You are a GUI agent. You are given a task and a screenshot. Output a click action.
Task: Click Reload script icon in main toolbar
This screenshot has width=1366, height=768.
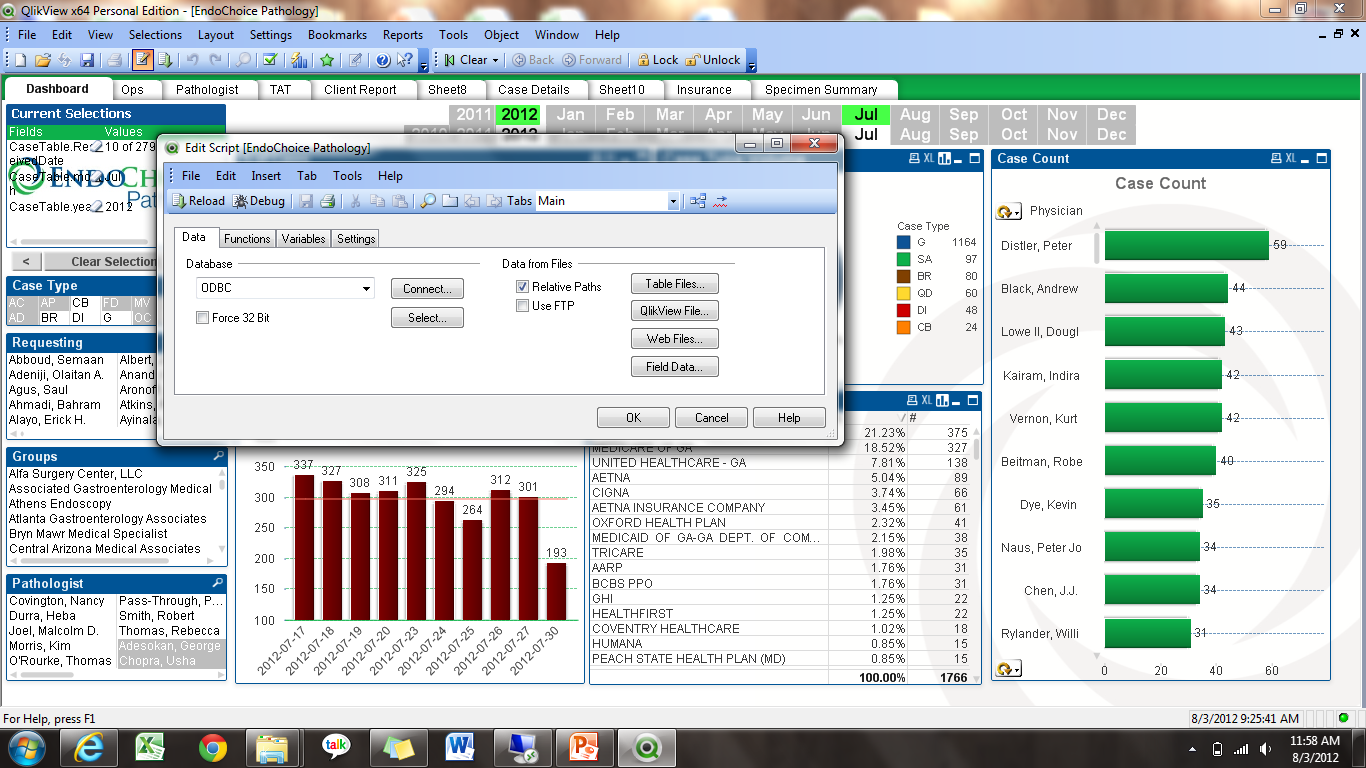pyautogui.click(x=165, y=60)
